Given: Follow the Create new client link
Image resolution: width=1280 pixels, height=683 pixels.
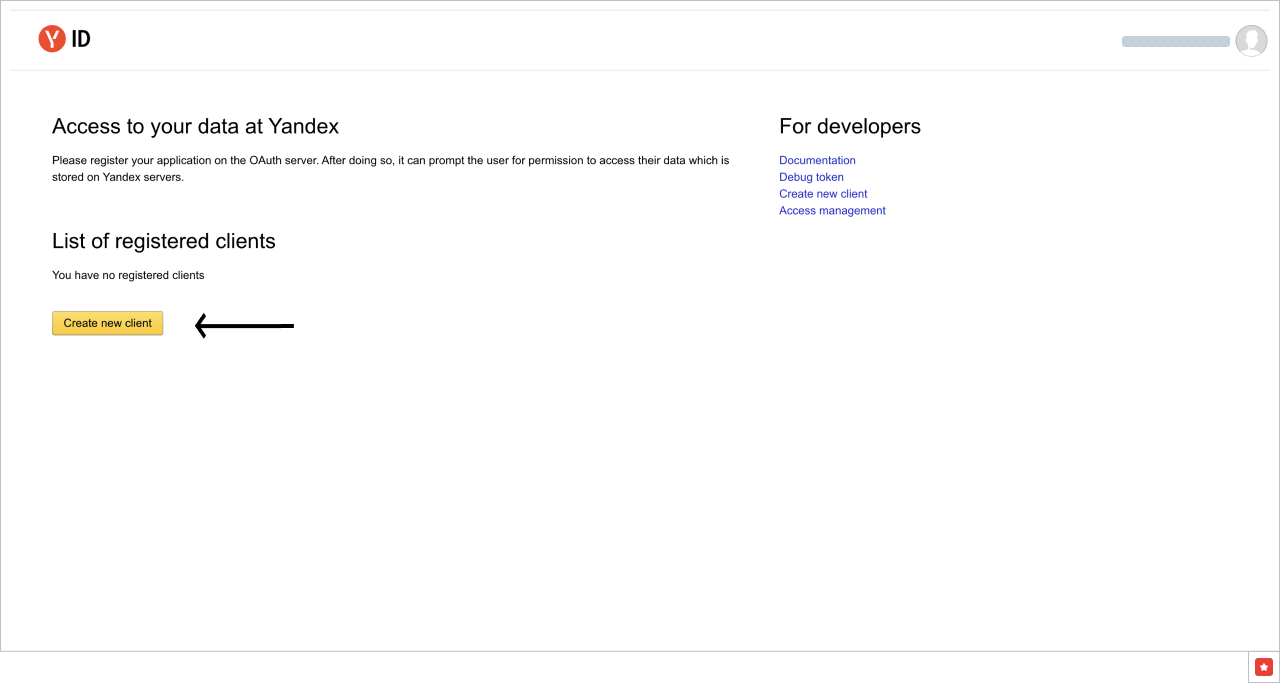Looking at the screenshot, I should [823, 193].
